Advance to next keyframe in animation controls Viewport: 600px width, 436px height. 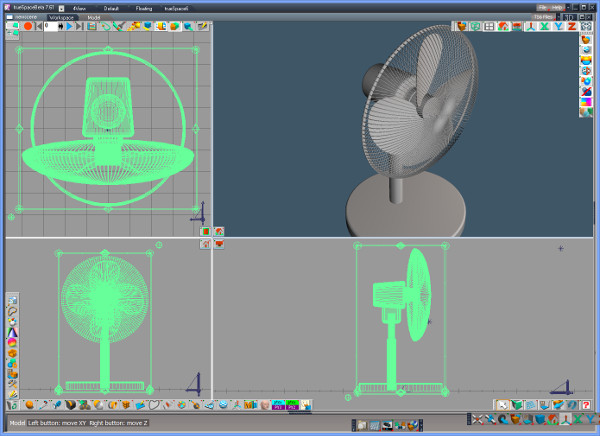point(79,26)
